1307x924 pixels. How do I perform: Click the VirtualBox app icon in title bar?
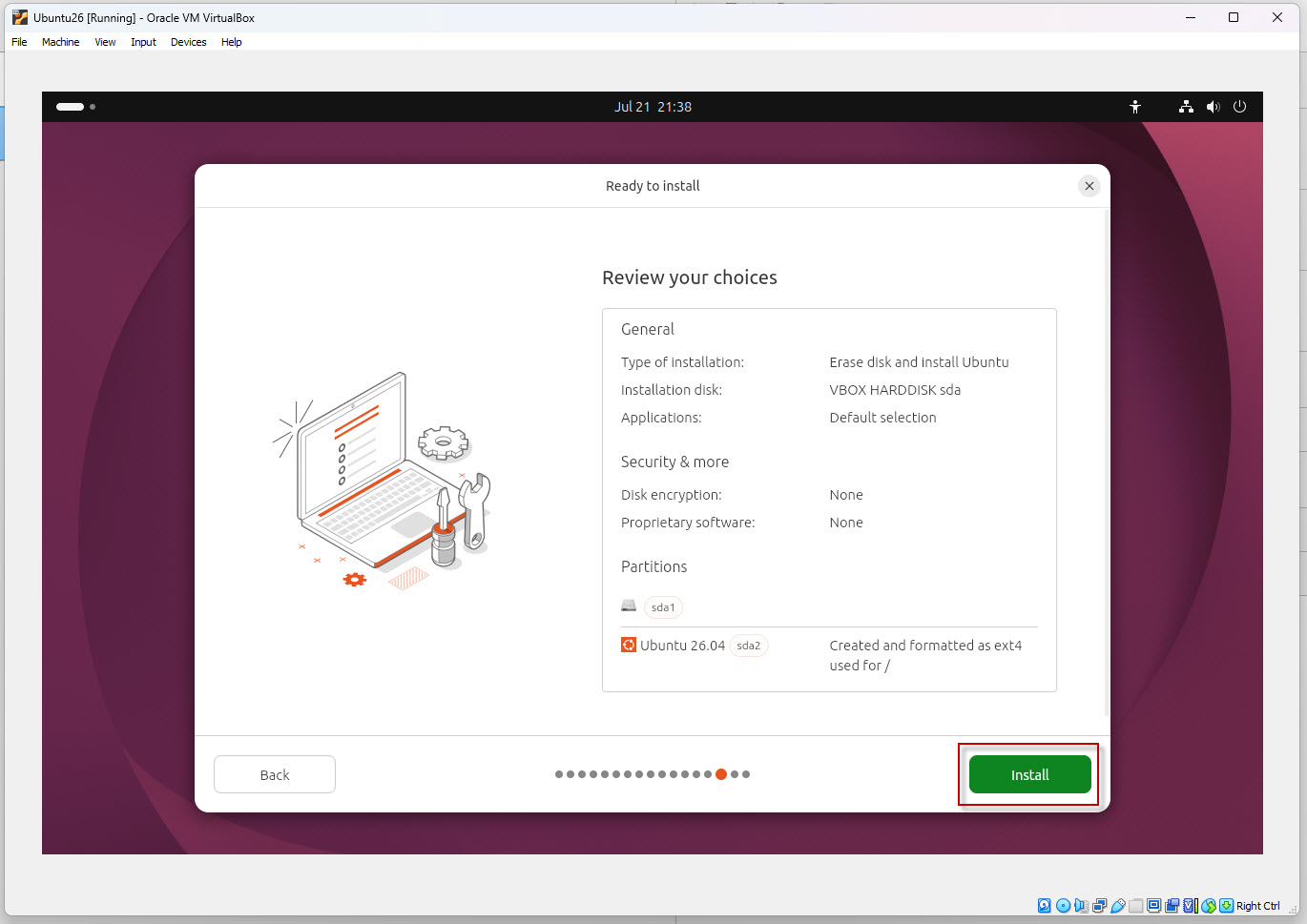click(19, 17)
